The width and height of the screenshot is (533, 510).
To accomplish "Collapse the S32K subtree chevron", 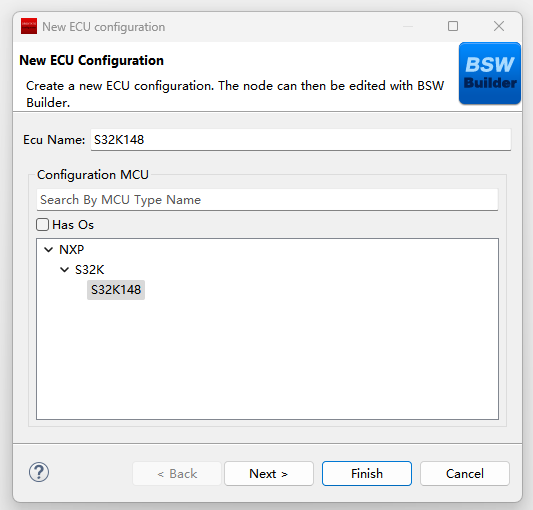I will point(64,270).
